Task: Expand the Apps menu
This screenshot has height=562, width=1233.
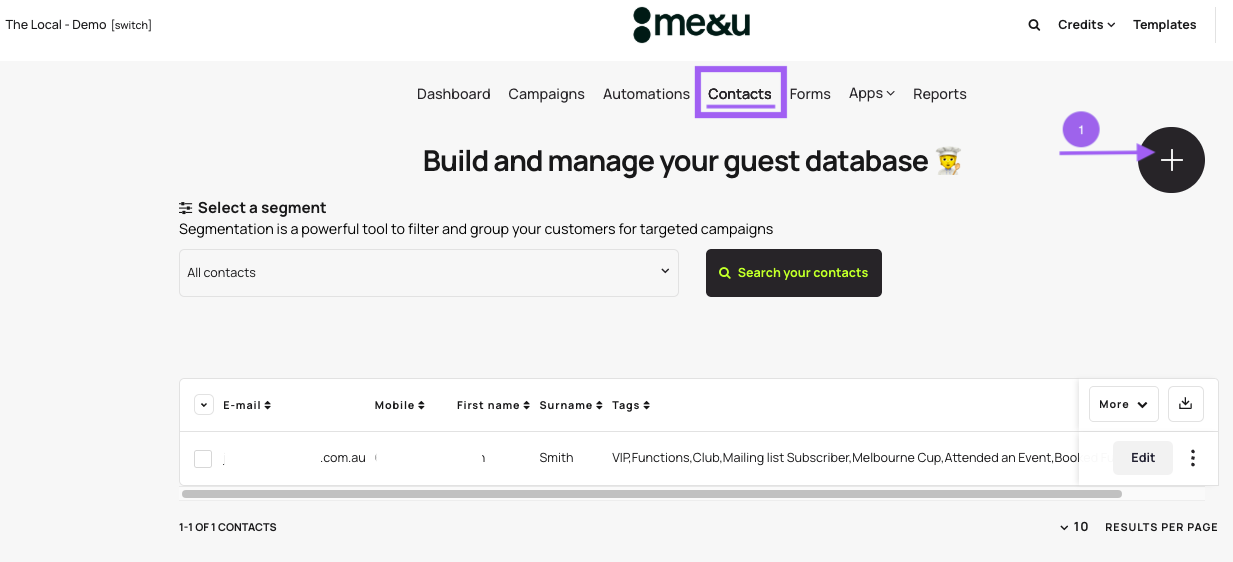Action: (871, 93)
